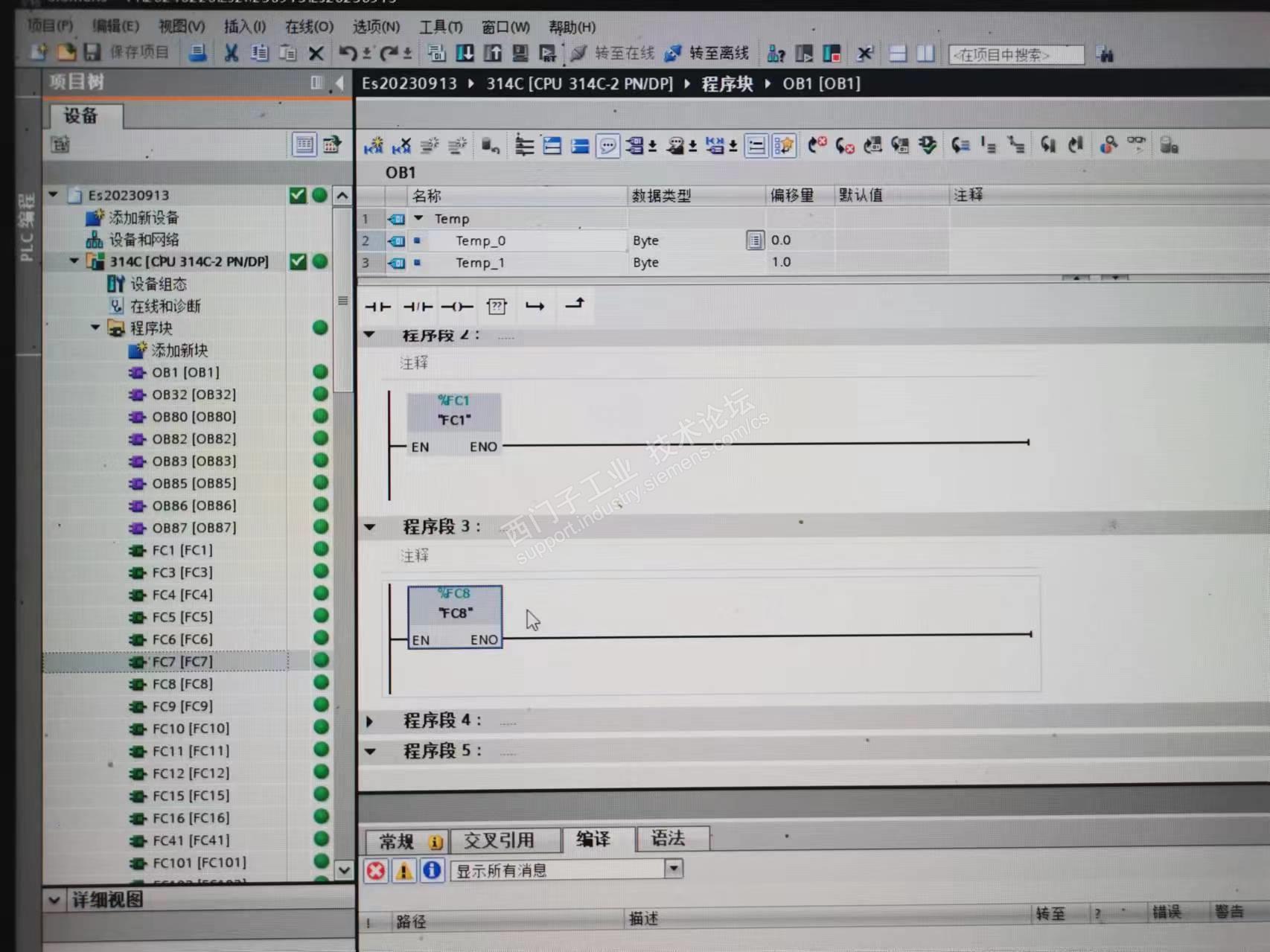This screenshot has width=1270, height=952.
Task: Click the paste icon
Action: [x=287, y=53]
